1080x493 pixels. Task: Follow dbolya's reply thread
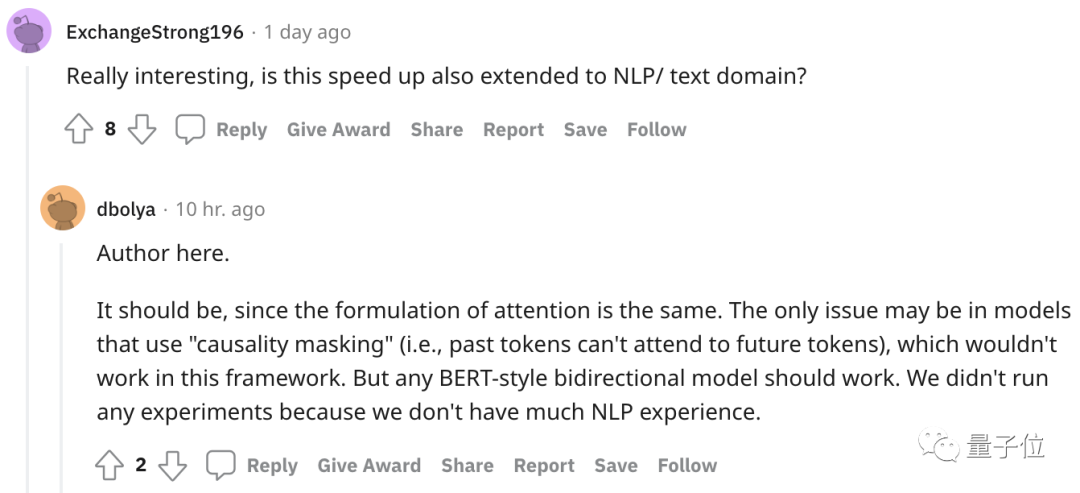(x=687, y=466)
